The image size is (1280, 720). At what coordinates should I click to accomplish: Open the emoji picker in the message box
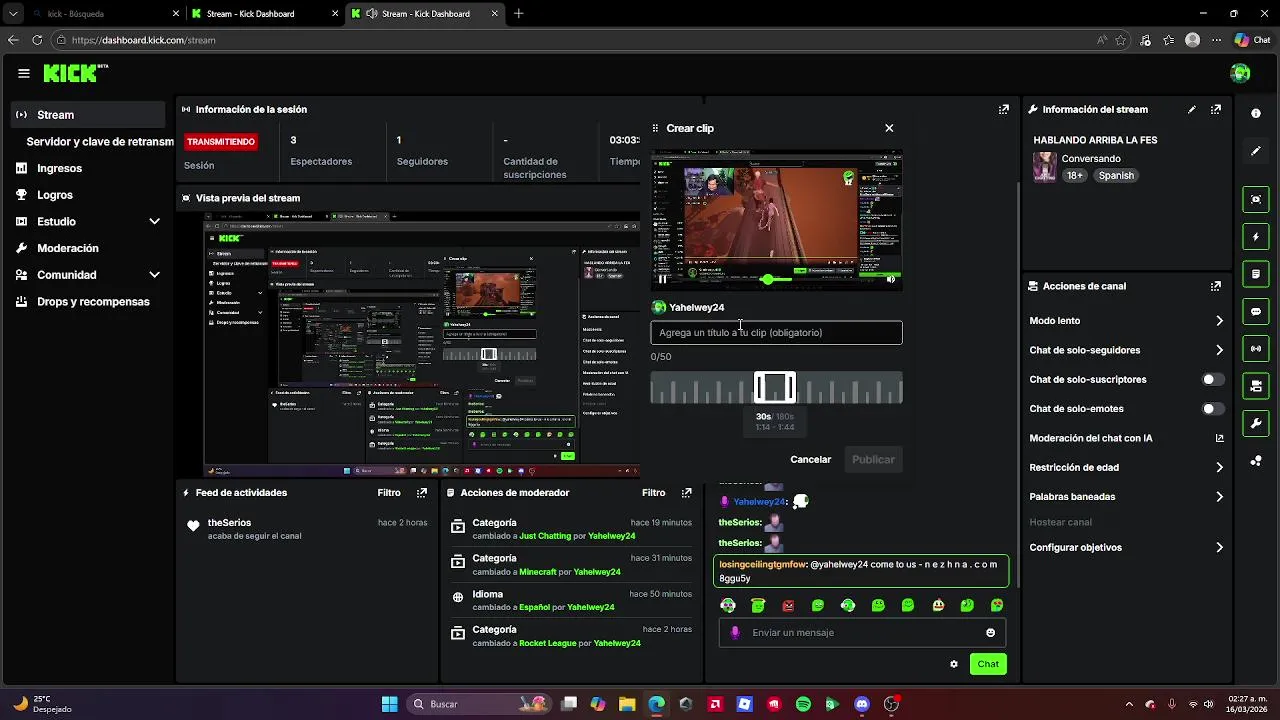pyautogui.click(x=991, y=633)
